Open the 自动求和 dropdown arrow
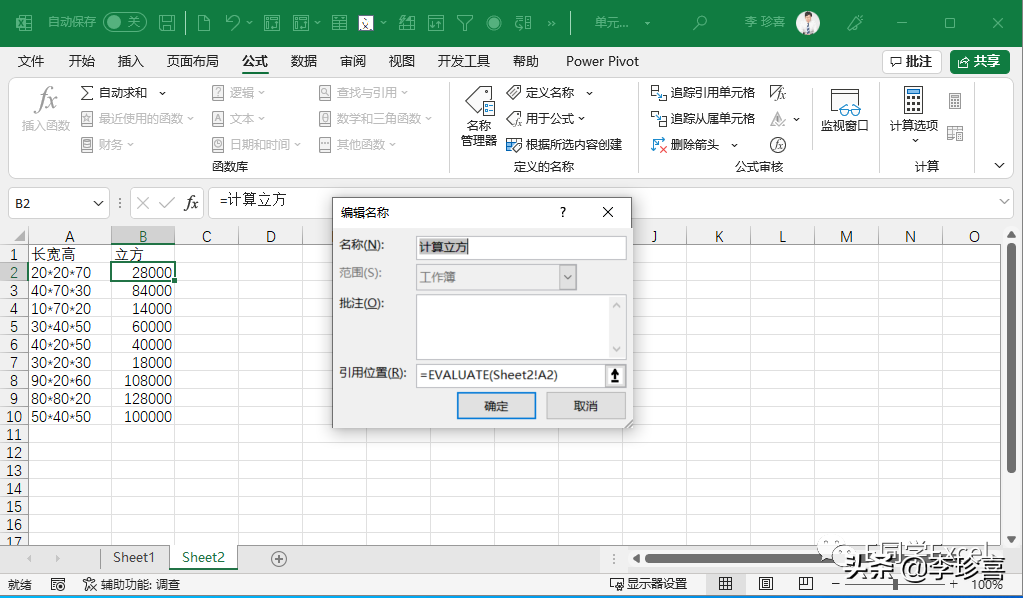The height and width of the screenshot is (598, 1023). point(162,93)
